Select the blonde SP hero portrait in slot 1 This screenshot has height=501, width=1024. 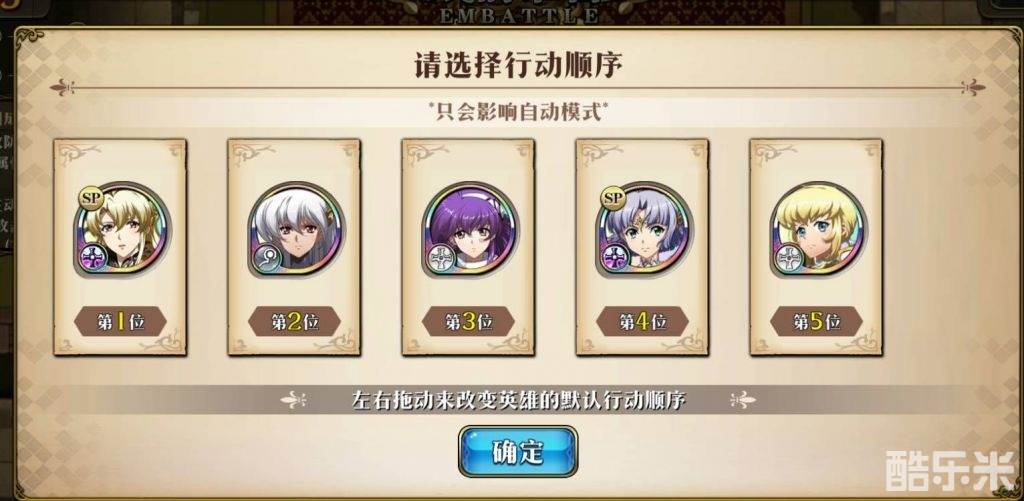point(121,229)
